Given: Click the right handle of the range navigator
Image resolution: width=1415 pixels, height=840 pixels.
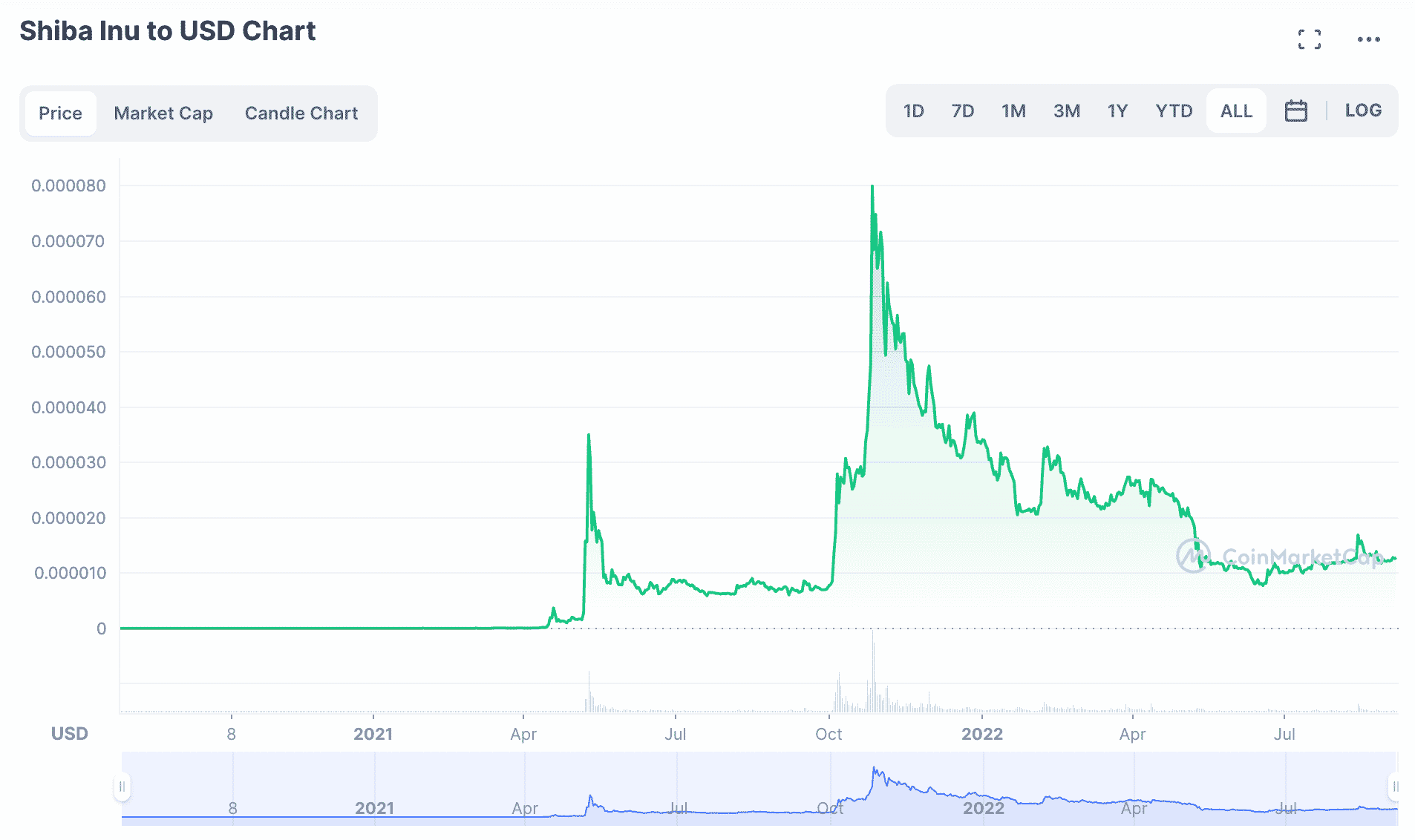Looking at the screenshot, I should point(1396,787).
